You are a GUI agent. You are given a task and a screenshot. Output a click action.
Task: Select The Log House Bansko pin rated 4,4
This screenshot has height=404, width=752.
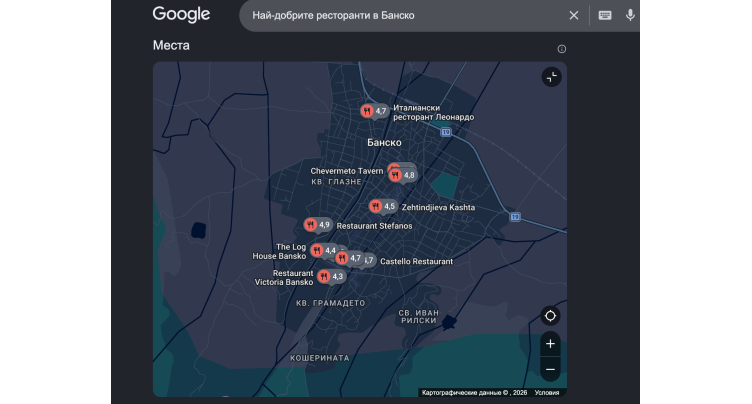click(324, 250)
